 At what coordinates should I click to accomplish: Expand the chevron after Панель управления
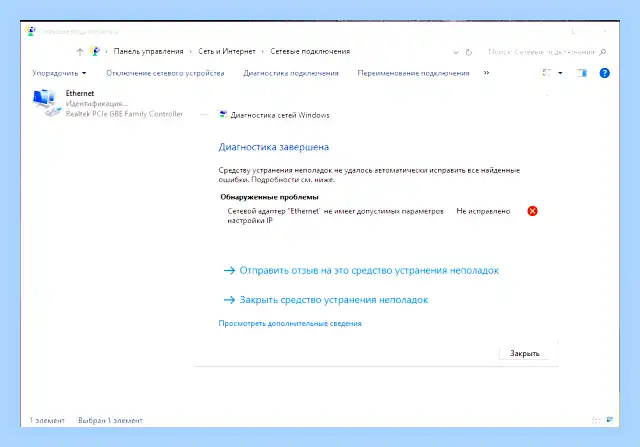coord(191,52)
